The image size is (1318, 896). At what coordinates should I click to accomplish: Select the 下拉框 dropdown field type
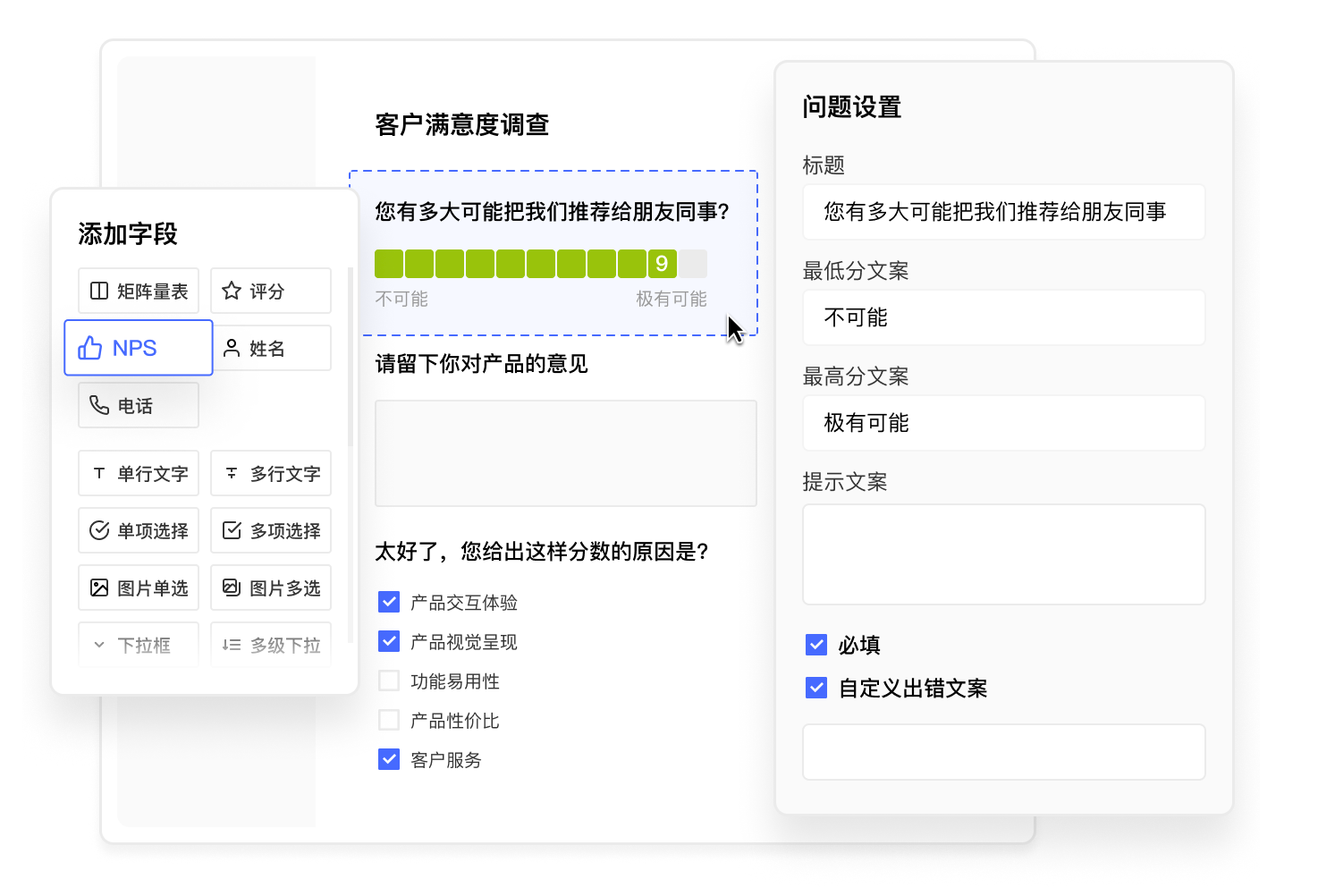click(x=138, y=644)
